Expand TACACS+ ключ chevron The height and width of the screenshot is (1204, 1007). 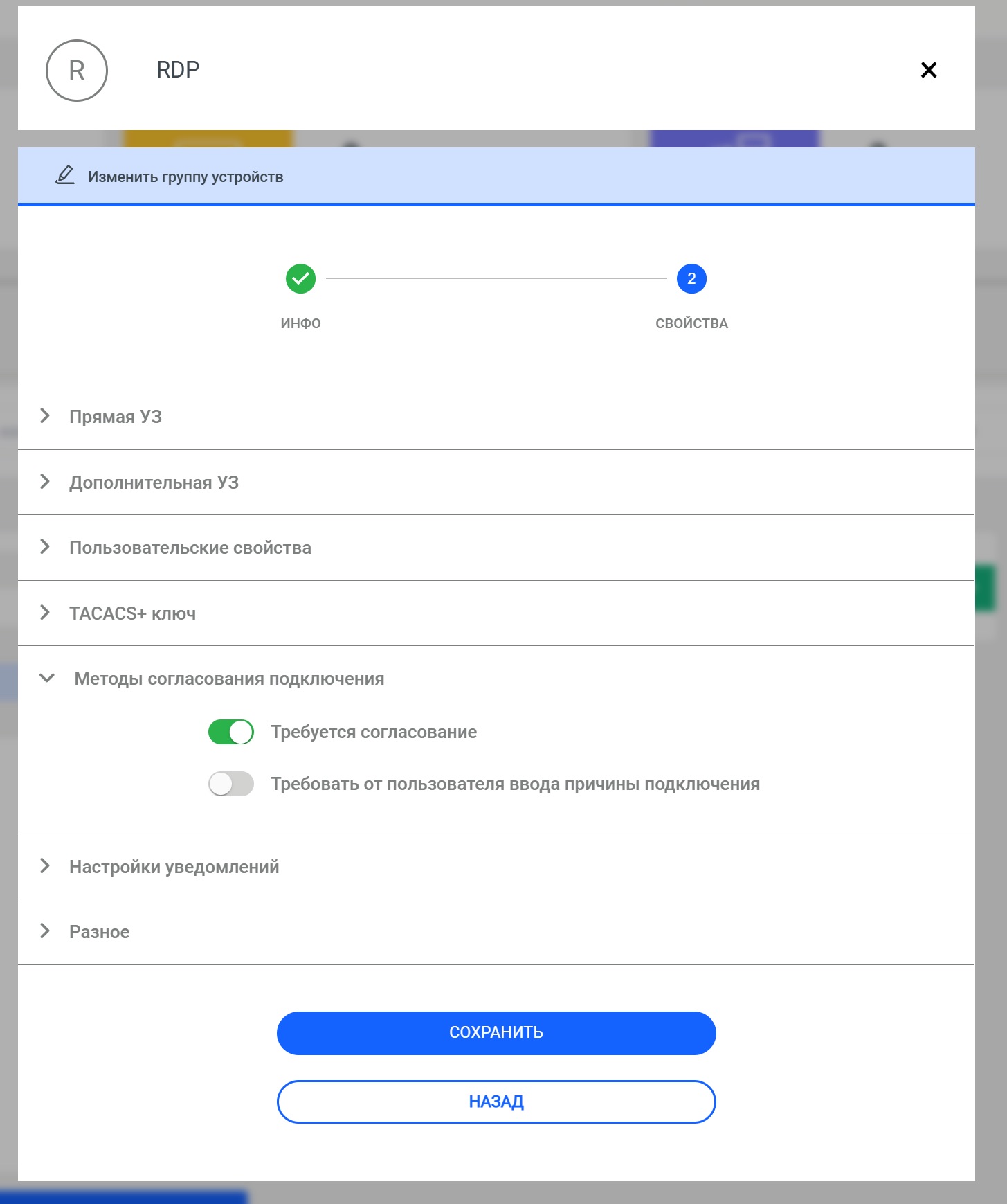pos(45,612)
